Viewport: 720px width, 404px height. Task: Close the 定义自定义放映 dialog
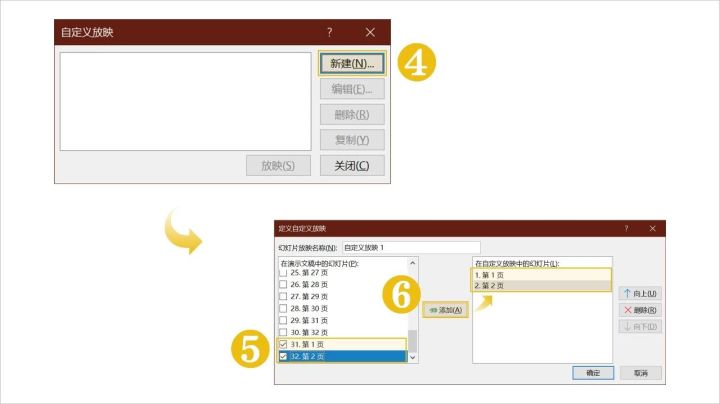click(x=652, y=228)
